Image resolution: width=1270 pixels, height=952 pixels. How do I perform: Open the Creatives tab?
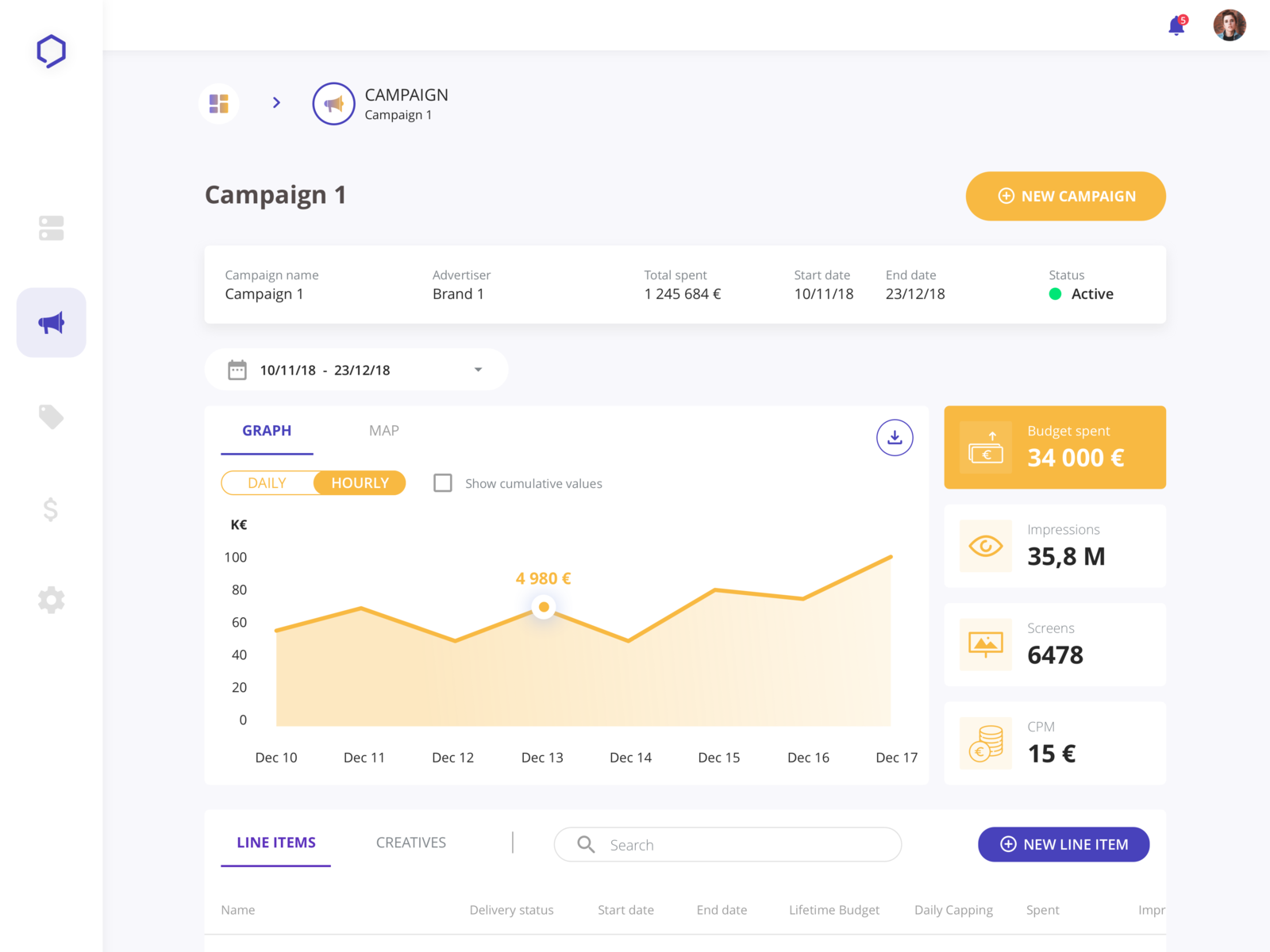411,843
